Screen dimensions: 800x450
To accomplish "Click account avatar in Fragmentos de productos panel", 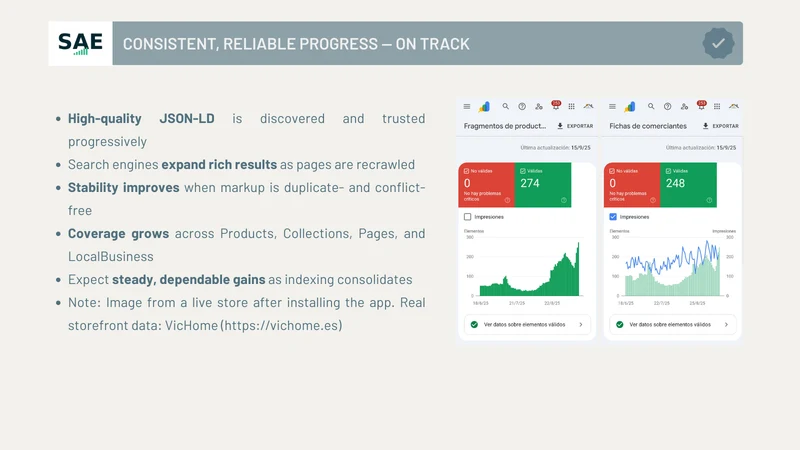I will (x=588, y=107).
